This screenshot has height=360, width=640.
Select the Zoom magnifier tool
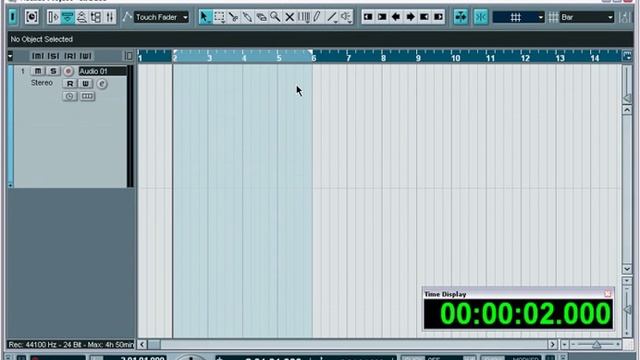coord(276,17)
